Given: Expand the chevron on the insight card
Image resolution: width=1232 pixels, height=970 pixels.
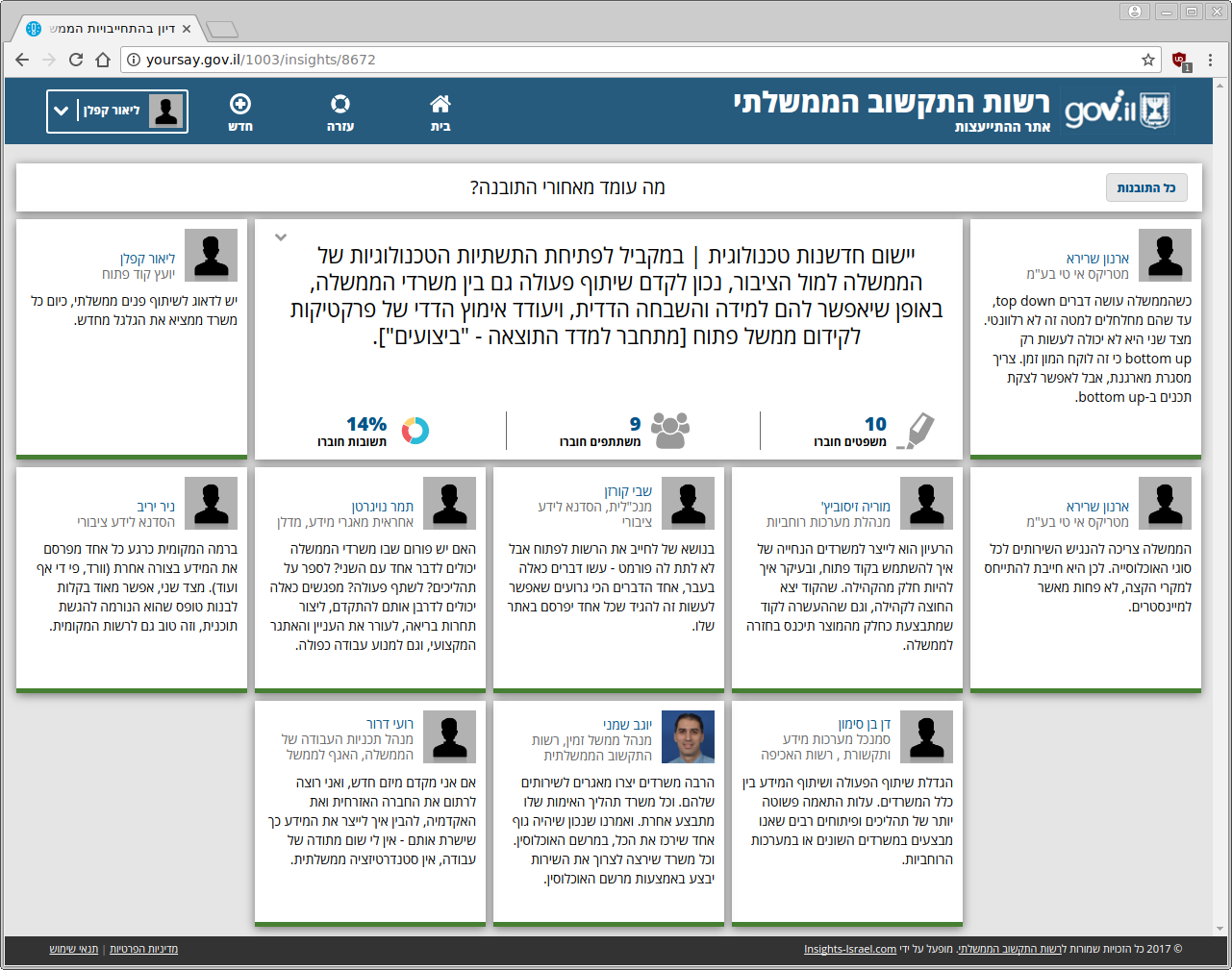Looking at the screenshot, I should coord(281,237).
